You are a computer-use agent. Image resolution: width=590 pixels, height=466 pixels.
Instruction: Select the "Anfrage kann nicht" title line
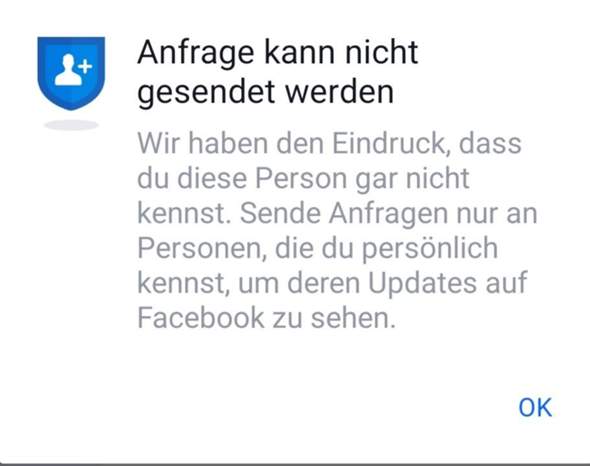[278, 53]
